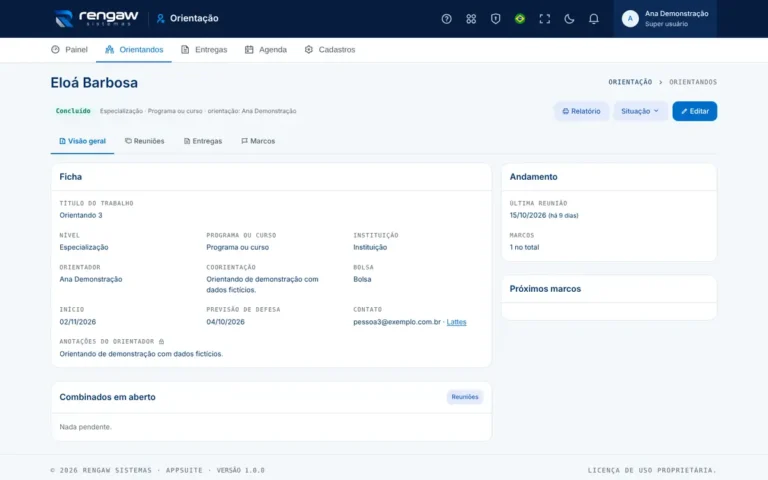Expand the Situação dropdown
This screenshot has width=768, height=480.
[640, 111]
